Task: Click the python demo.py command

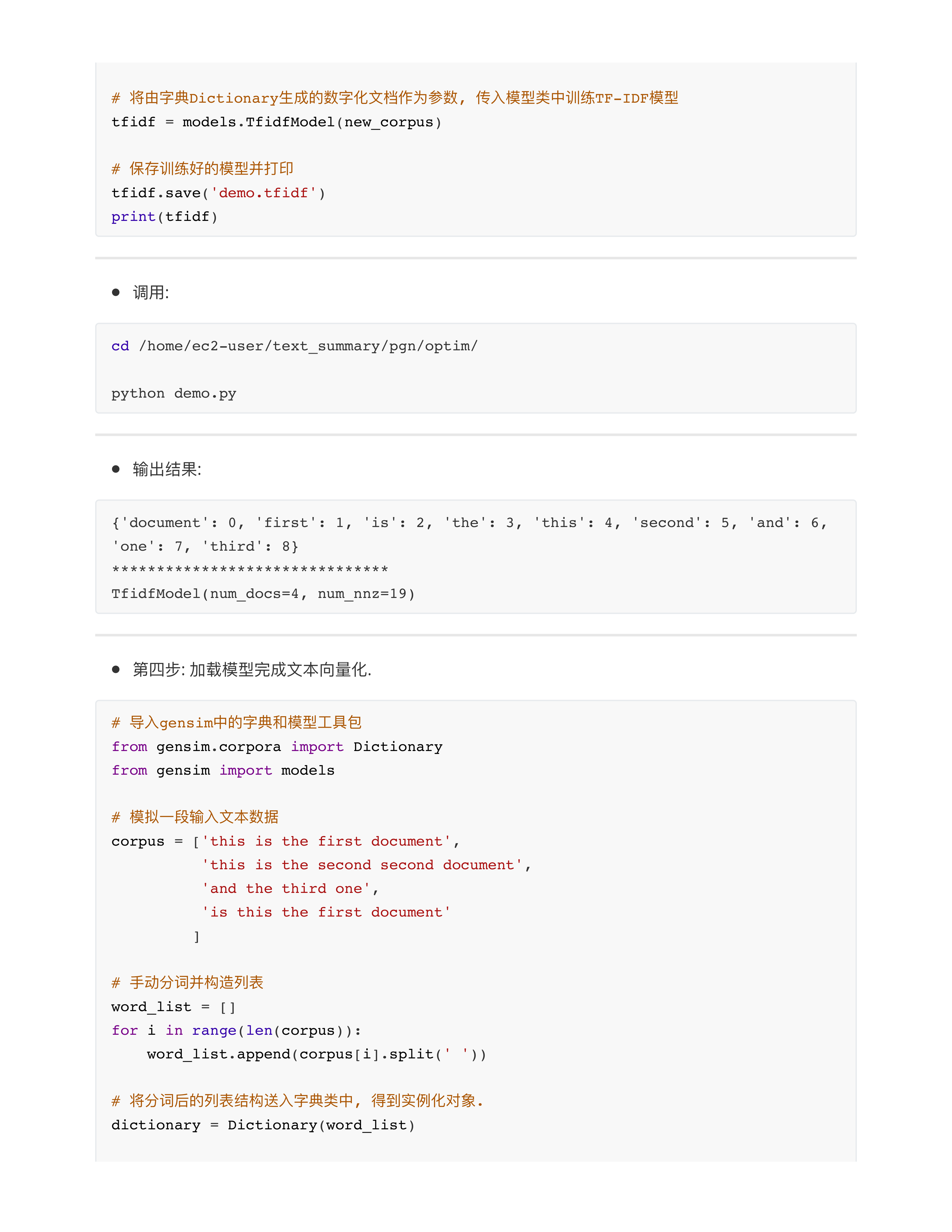Action: click(x=173, y=393)
